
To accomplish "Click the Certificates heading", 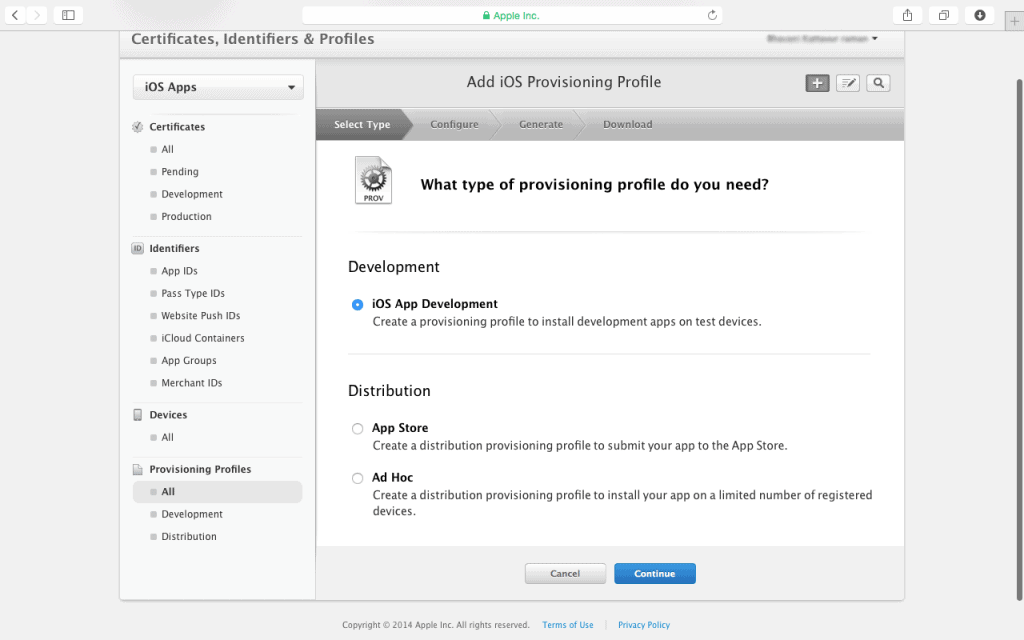I will [177, 127].
